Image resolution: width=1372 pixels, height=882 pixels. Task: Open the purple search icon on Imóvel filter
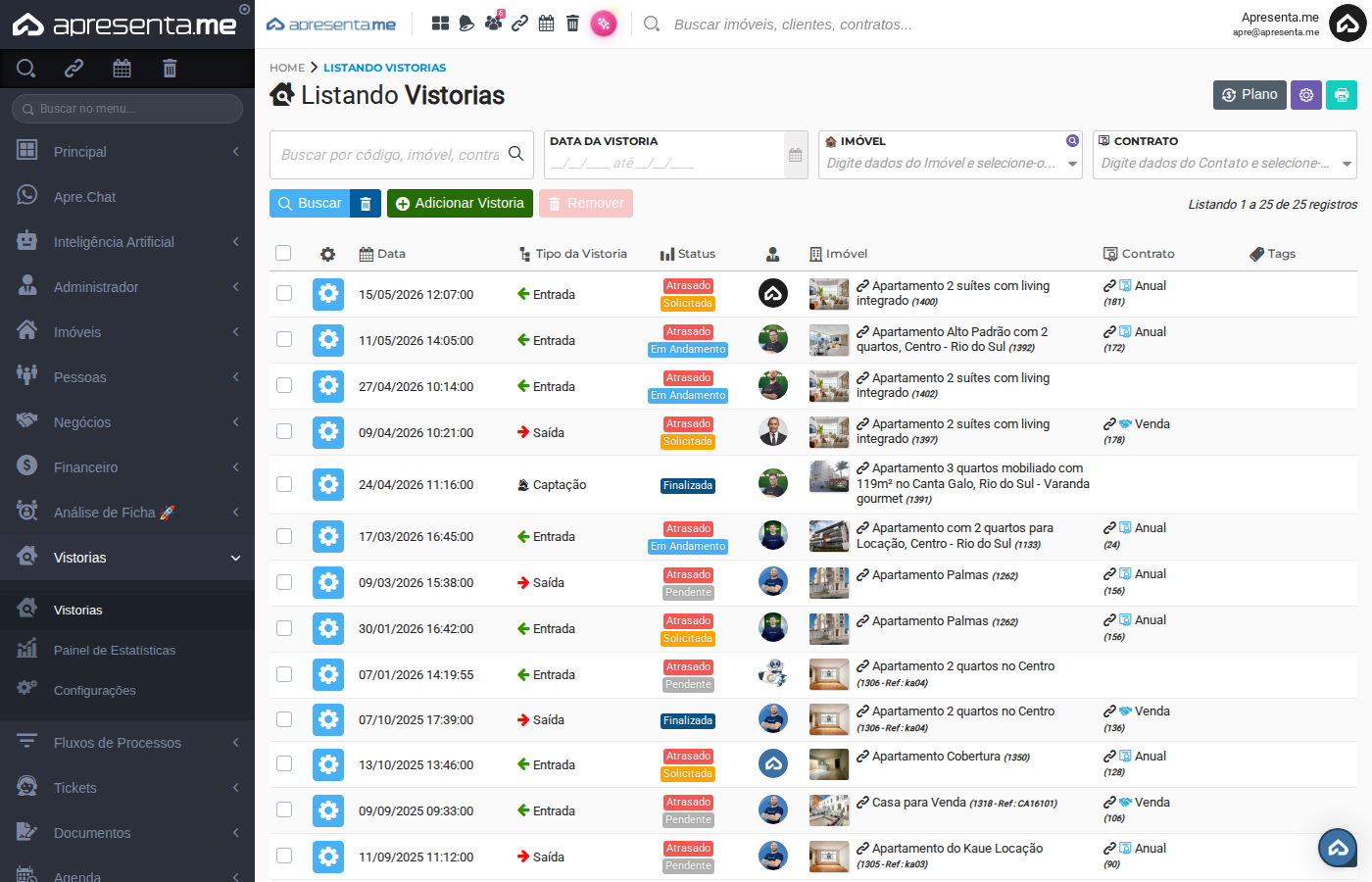[1072, 140]
